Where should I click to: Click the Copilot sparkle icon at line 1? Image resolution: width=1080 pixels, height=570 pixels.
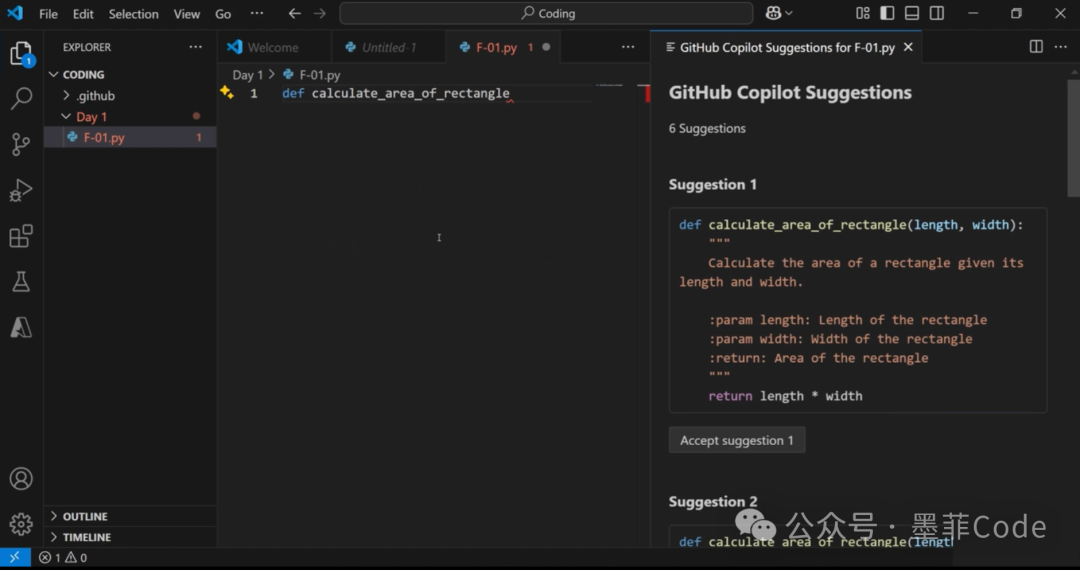[x=227, y=92]
